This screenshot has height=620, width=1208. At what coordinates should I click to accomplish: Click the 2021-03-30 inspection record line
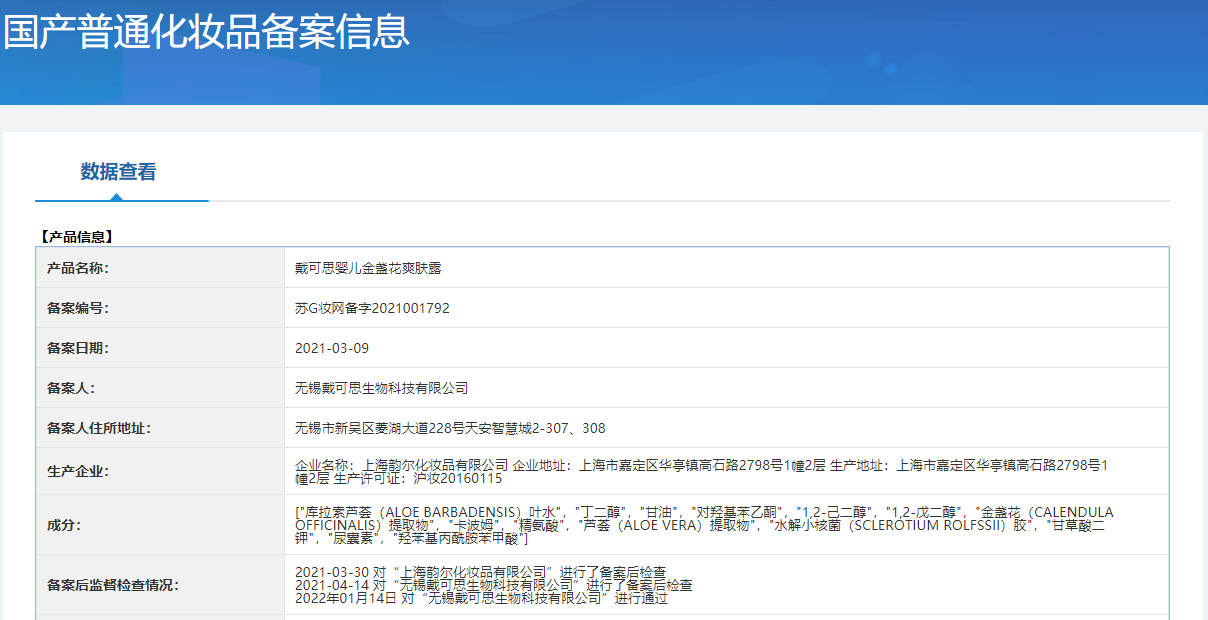click(x=480, y=571)
